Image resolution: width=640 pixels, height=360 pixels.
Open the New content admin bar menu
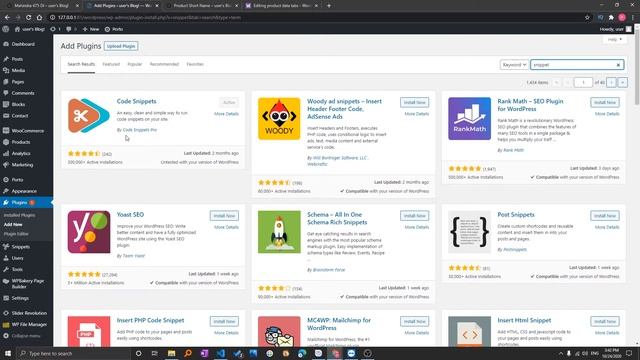coord(91,29)
